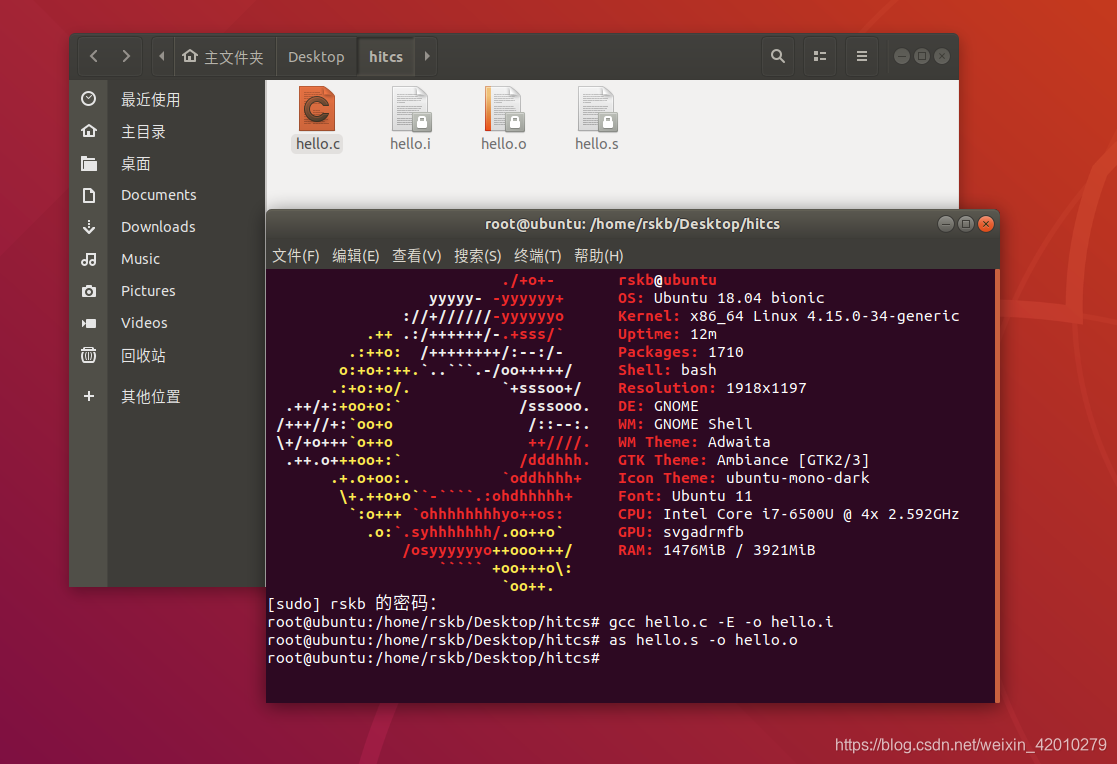Select the hello.c file icon

tap(317, 108)
